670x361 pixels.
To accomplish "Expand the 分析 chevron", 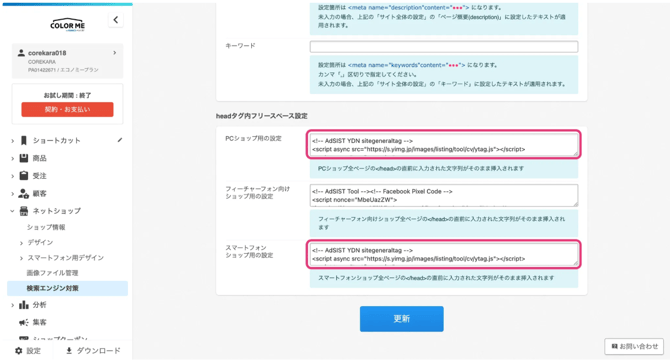I will 12,305.
